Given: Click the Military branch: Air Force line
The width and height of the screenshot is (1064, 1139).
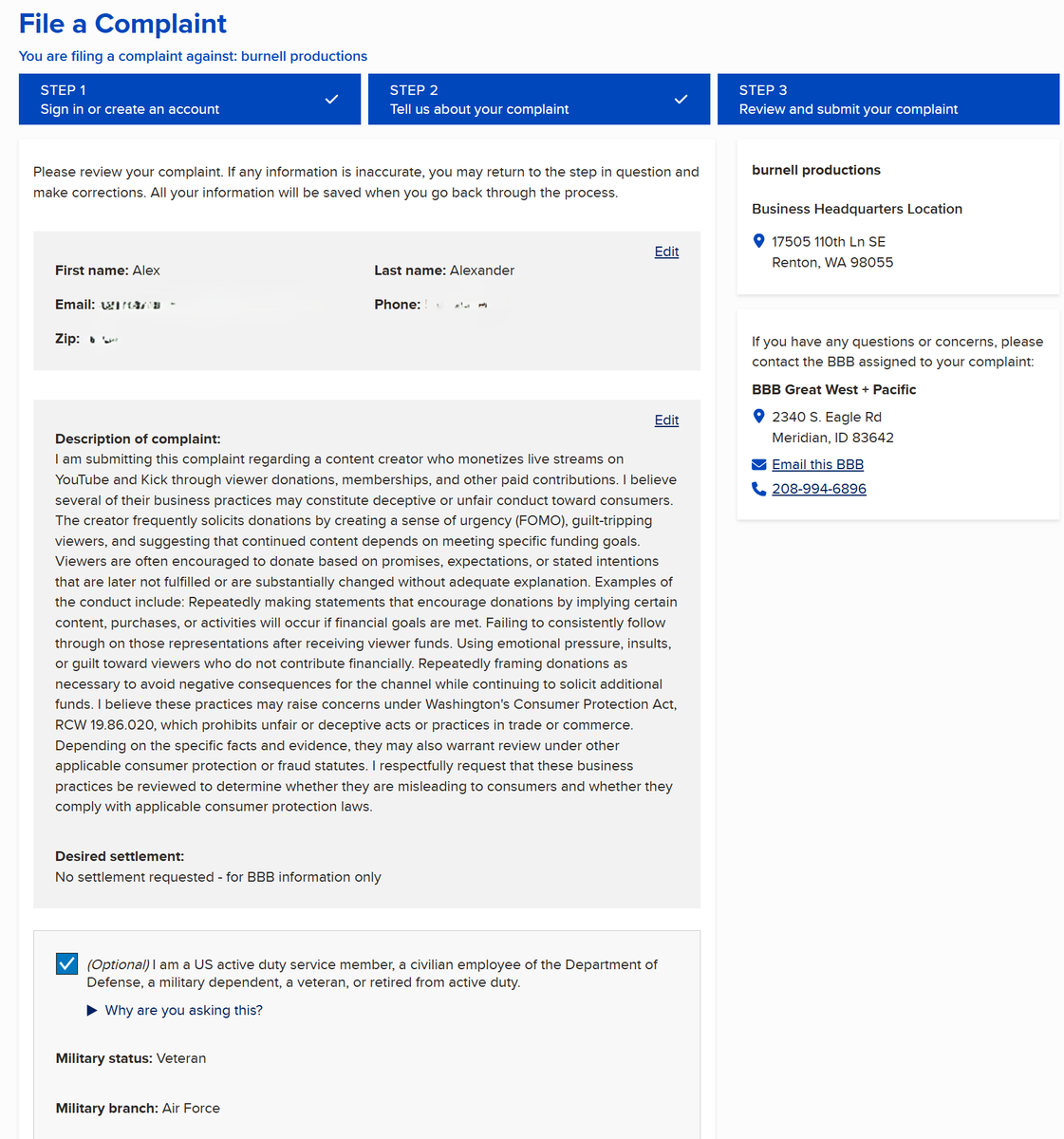Looking at the screenshot, I should 138,1108.
